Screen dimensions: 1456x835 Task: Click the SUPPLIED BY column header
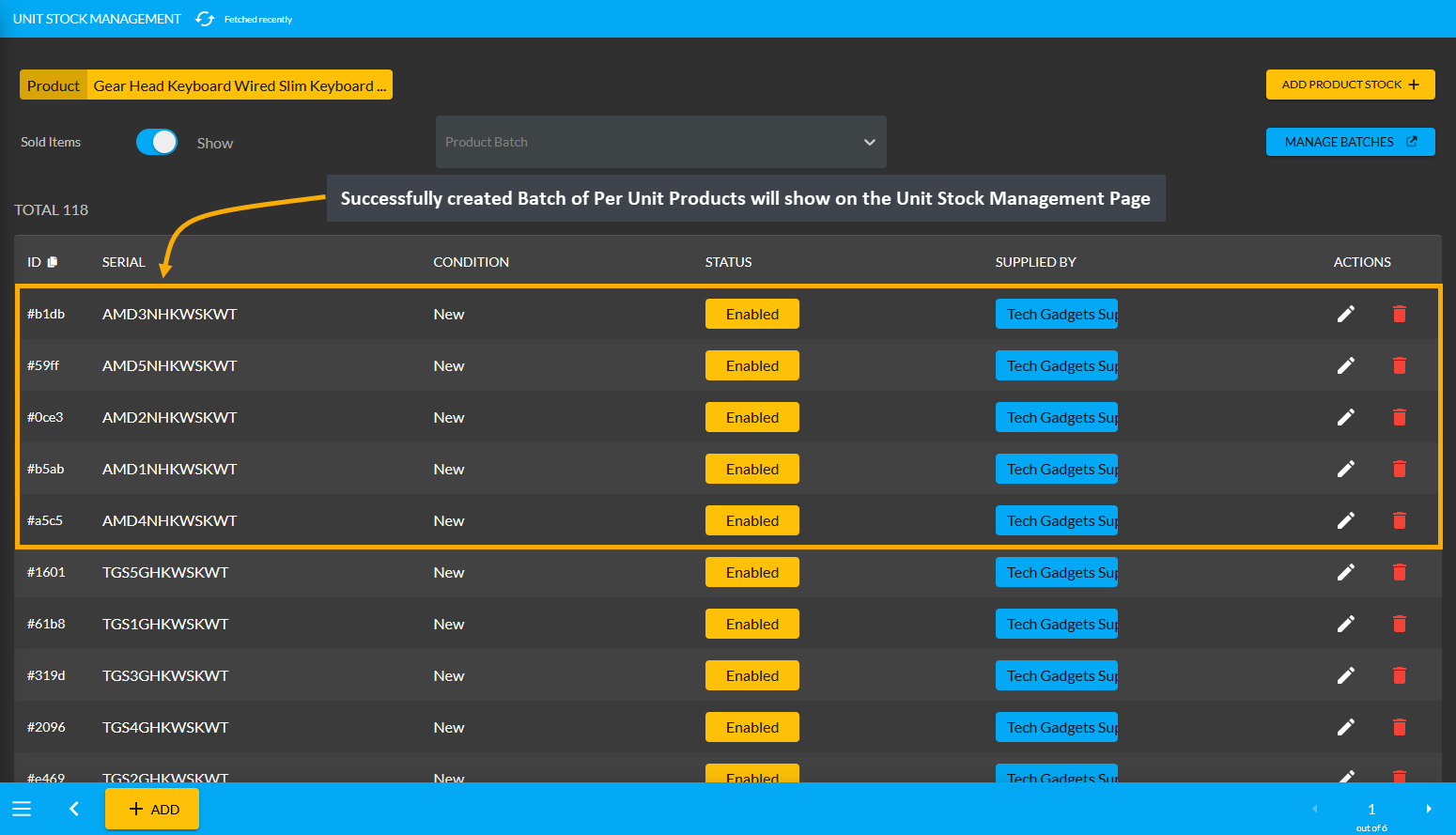pos(1036,262)
